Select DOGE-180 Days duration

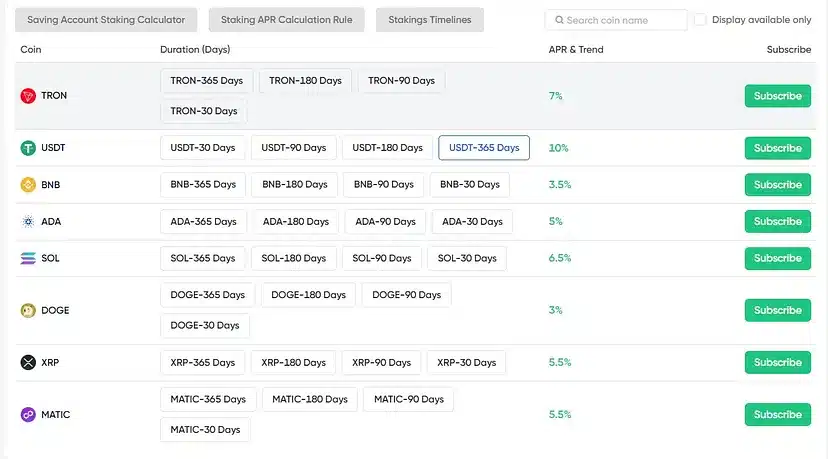coord(308,295)
